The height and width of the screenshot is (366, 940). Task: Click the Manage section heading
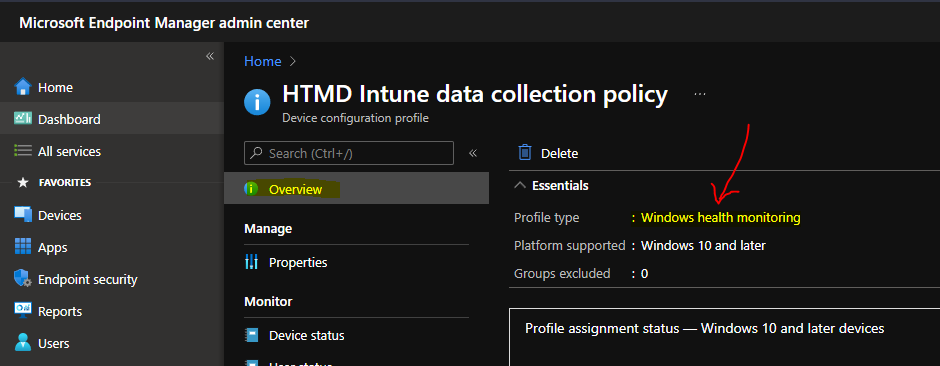[268, 228]
